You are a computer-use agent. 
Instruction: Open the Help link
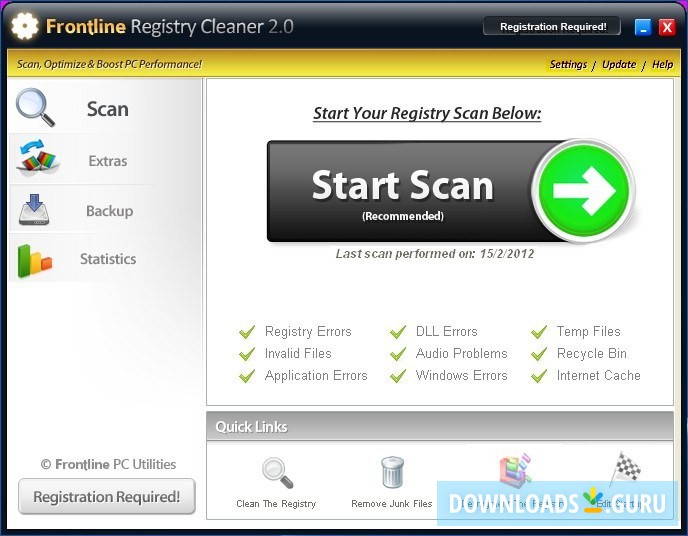pyautogui.click(x=662, y=64)
